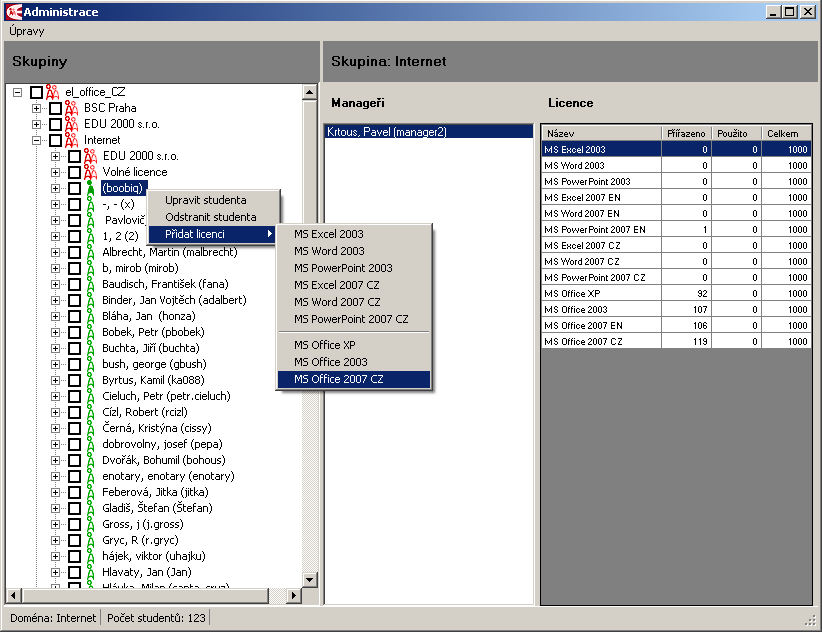The width and height of the screenshot is (822, 632).
Task: Click the student icon of Dvořák, Bohumil
Action: click(90, 461)
